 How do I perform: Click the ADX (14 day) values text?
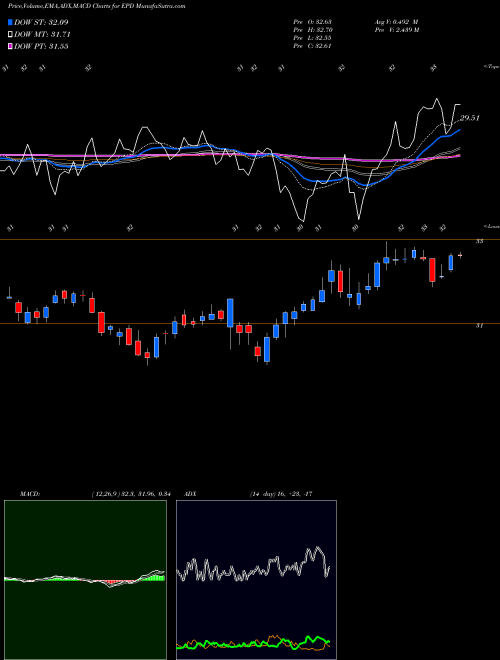[281, 494]
